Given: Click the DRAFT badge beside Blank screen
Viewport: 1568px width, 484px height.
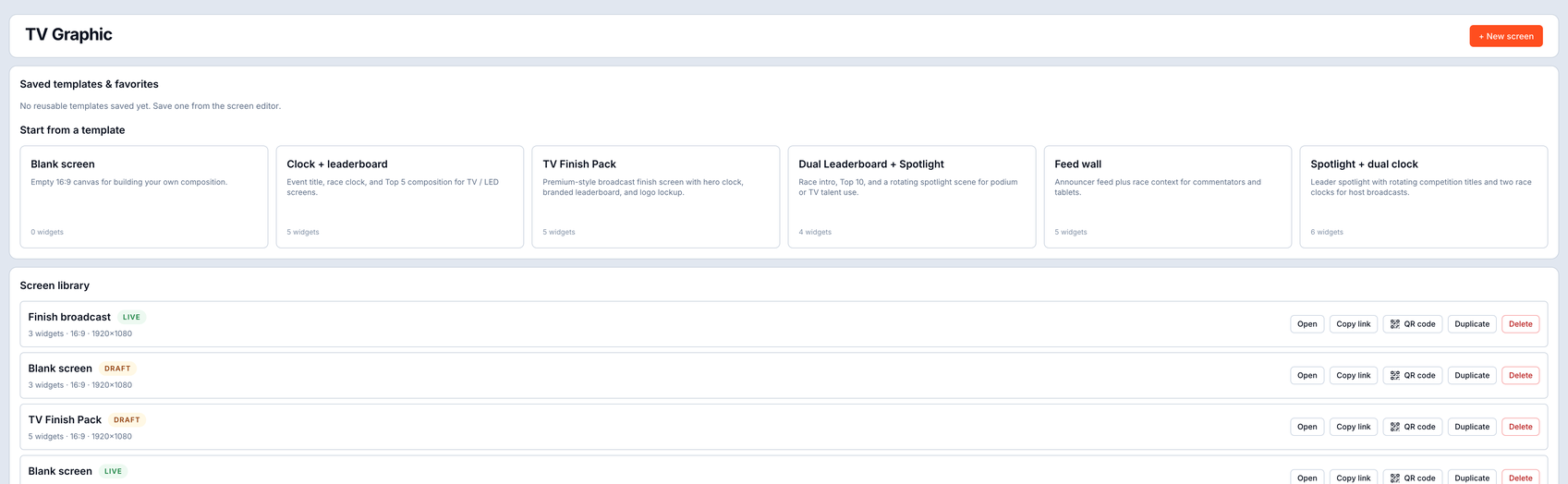Looking at the screenshot, I should 117,369.
